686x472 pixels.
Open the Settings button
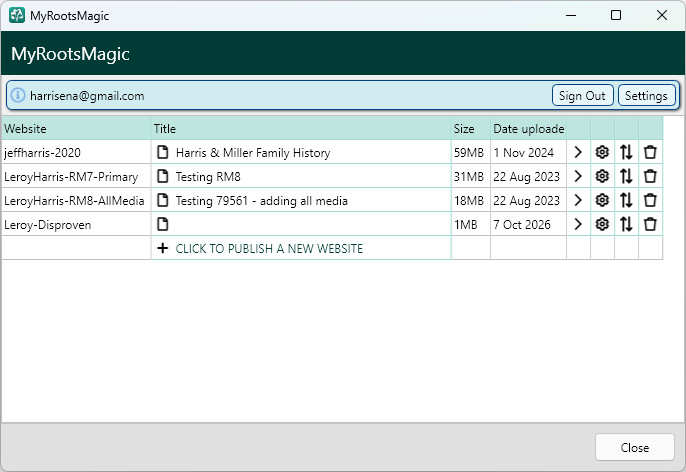click(x=646, y=95)
